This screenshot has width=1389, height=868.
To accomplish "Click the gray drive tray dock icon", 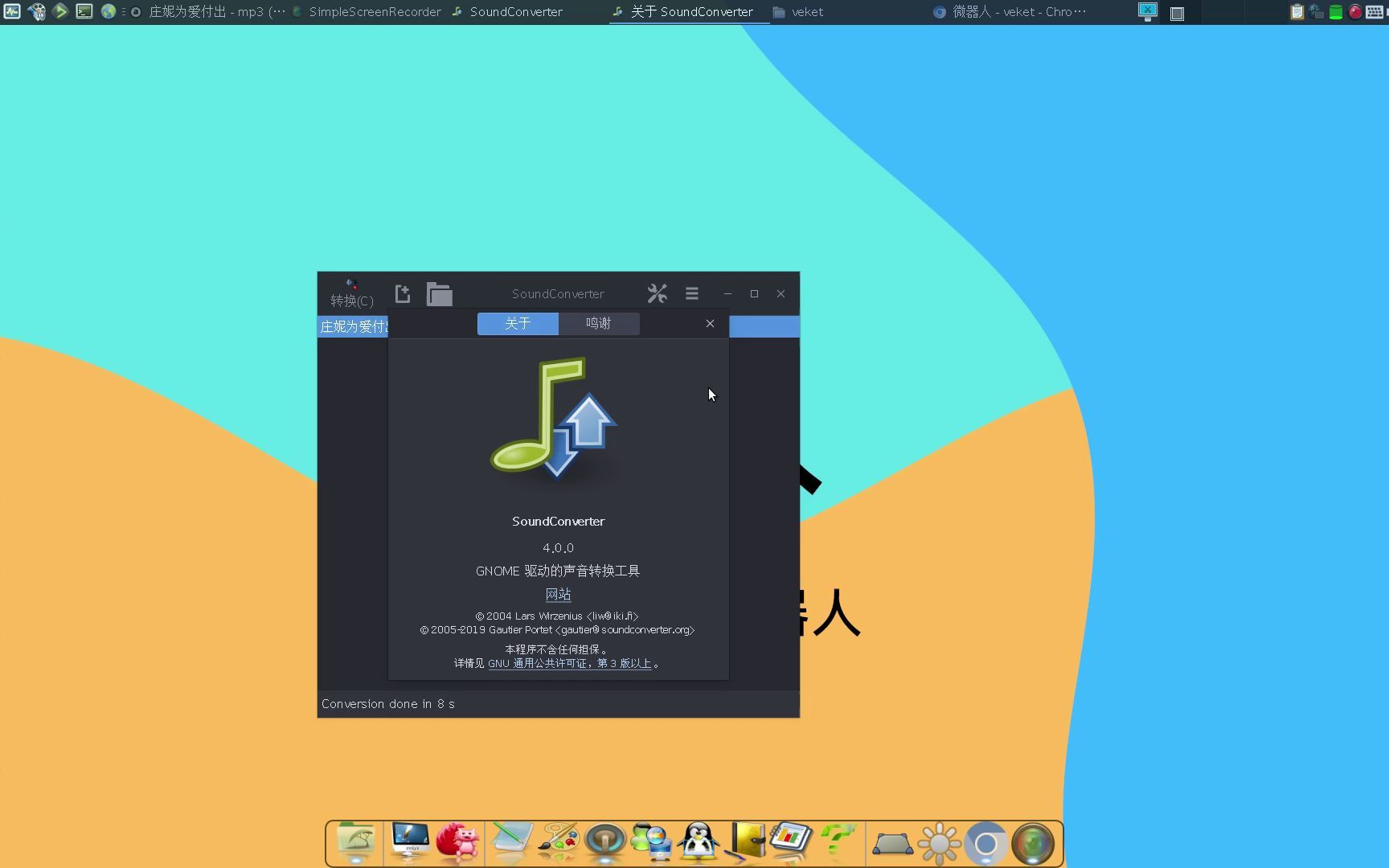I will coord(892,844).
